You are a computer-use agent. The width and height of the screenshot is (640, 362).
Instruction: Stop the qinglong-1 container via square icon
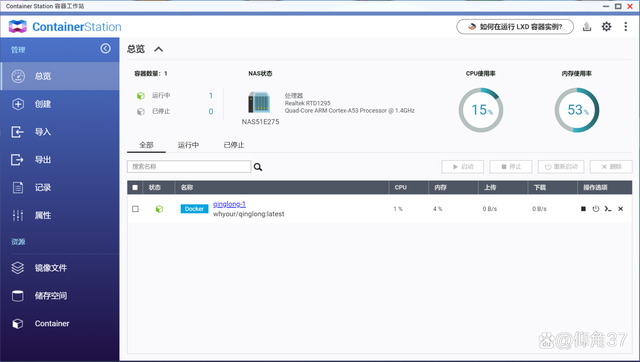pos(583,209)
